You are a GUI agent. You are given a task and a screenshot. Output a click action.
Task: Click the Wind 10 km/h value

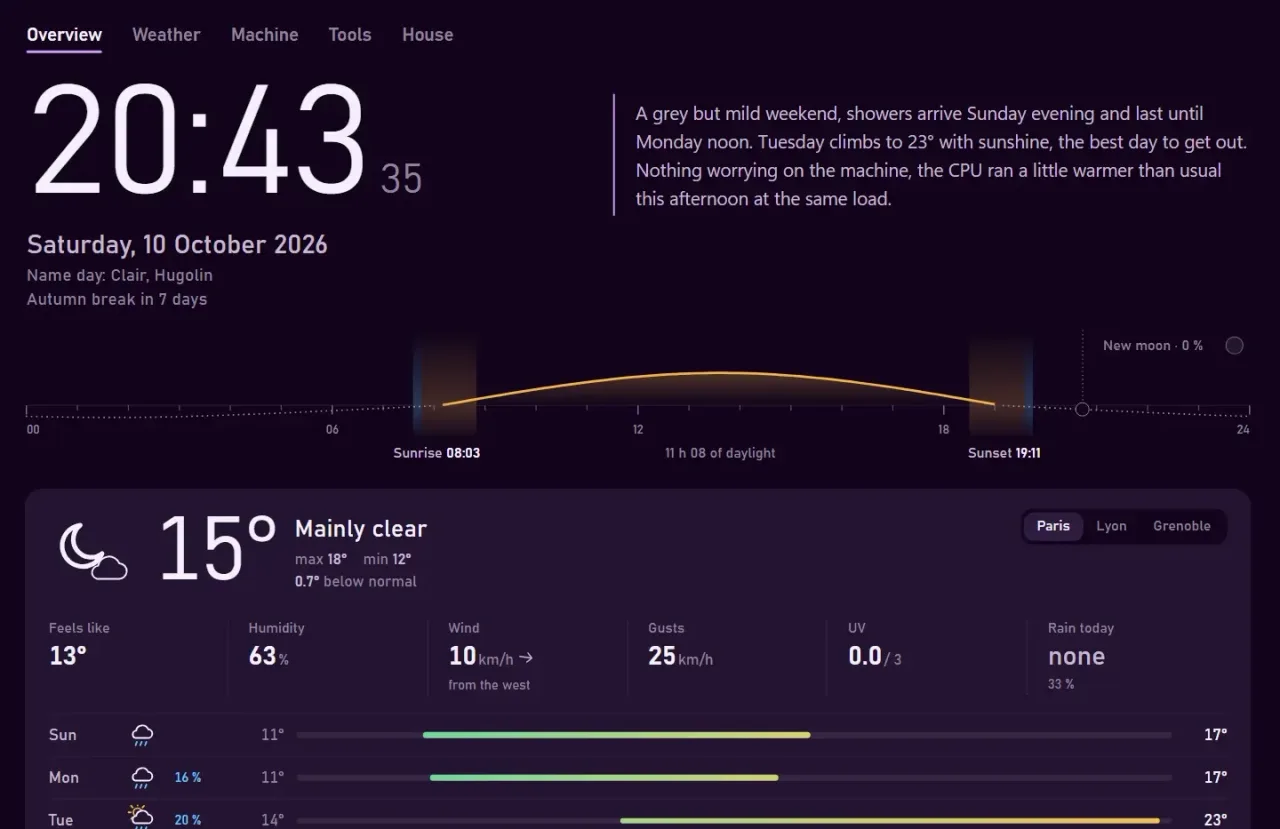(482, 657)
